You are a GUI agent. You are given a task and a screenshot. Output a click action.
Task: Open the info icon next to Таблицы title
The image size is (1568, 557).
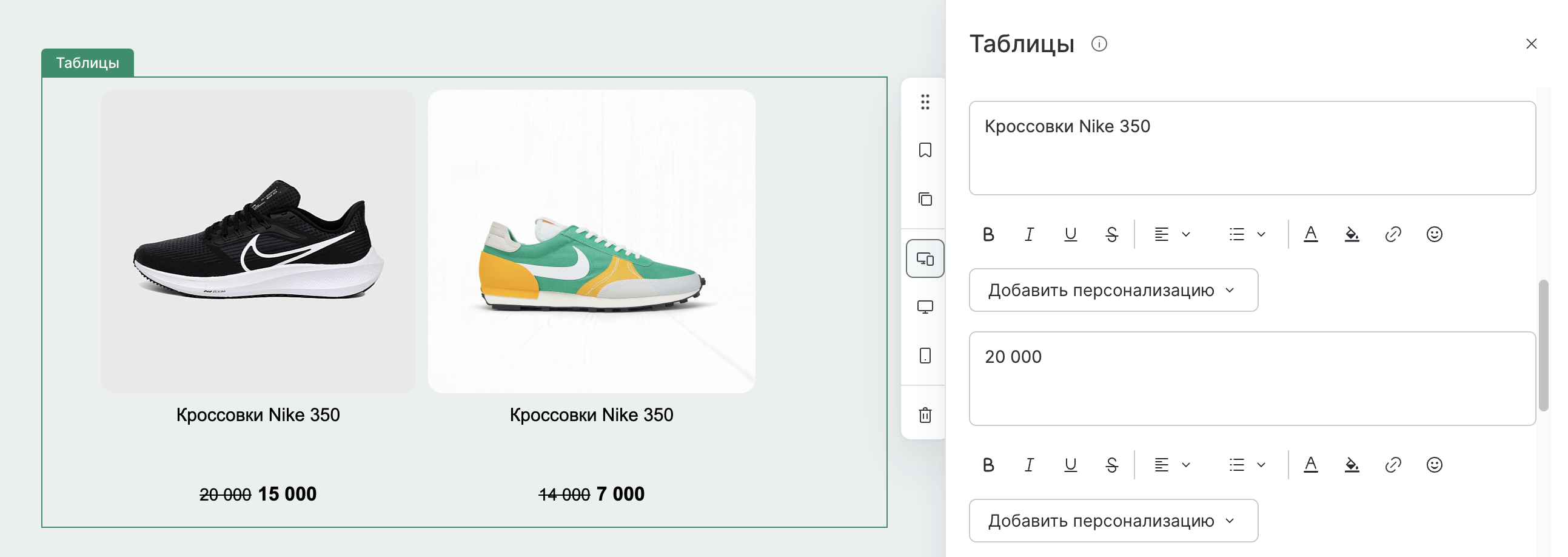pos(1099,44)
